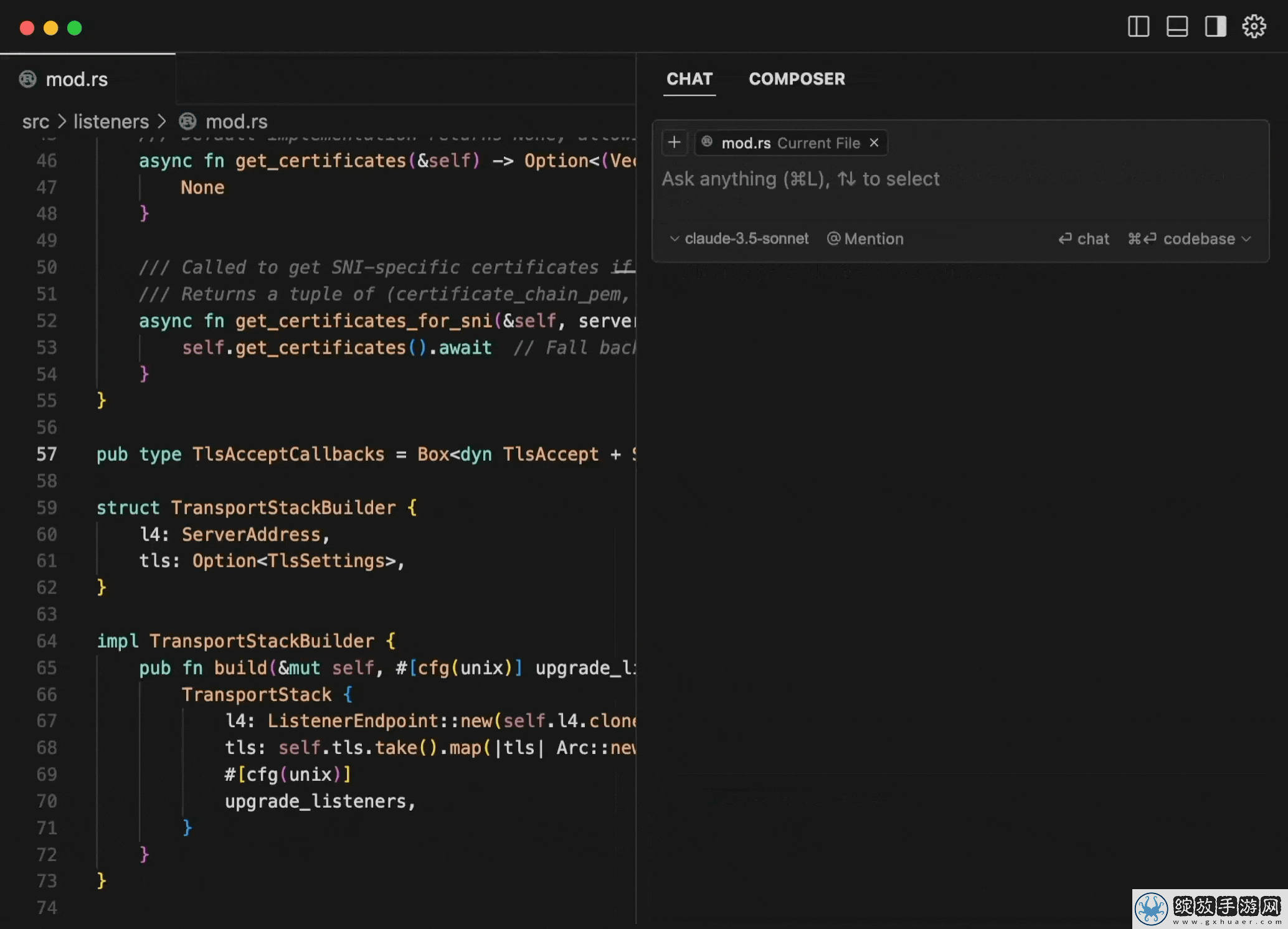This screenshot has height=929, width=1288.
Task: Click None return value on line 47
Action: point(202,187)
